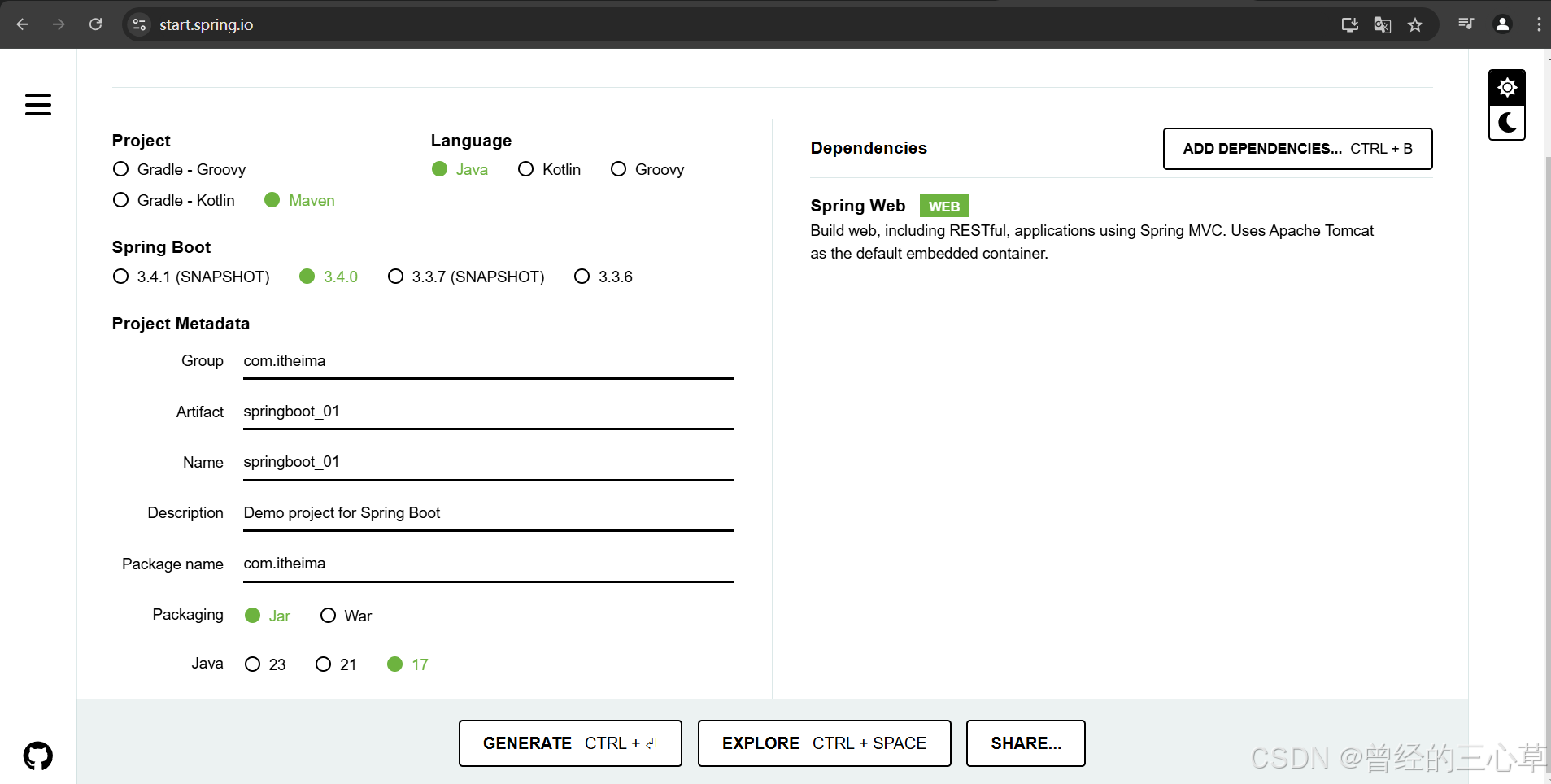Click the WEB tag badge
The width and height of the screenshot is (1551, 784).
(944, 206)
